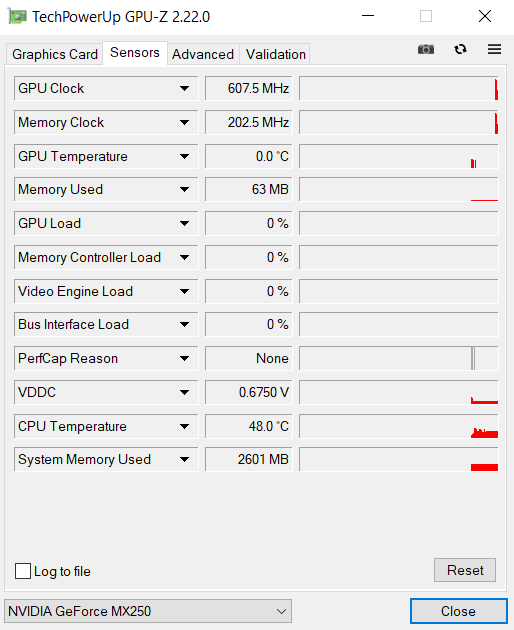Expand the GPU Clock sensor dropdown
514x630 pixels.
pos(184,88)
